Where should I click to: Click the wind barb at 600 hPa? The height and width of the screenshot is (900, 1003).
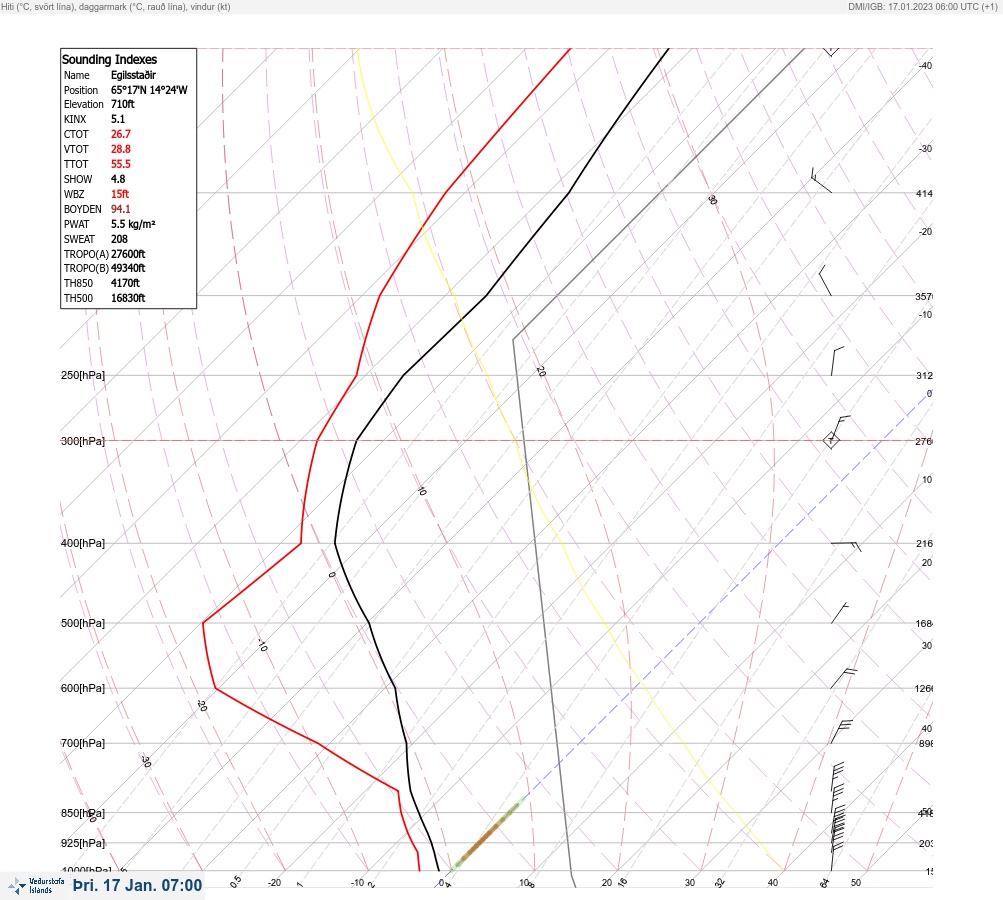click(844, 678)
